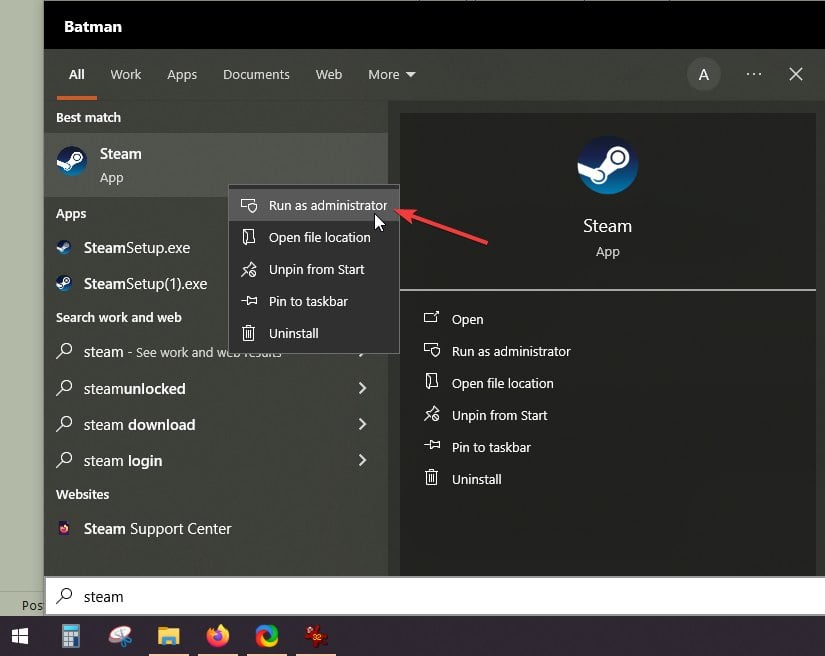Viewport: 825px width, 656px height.
Task: Focus the search box containing 'steam'
Action: [435, 596]
